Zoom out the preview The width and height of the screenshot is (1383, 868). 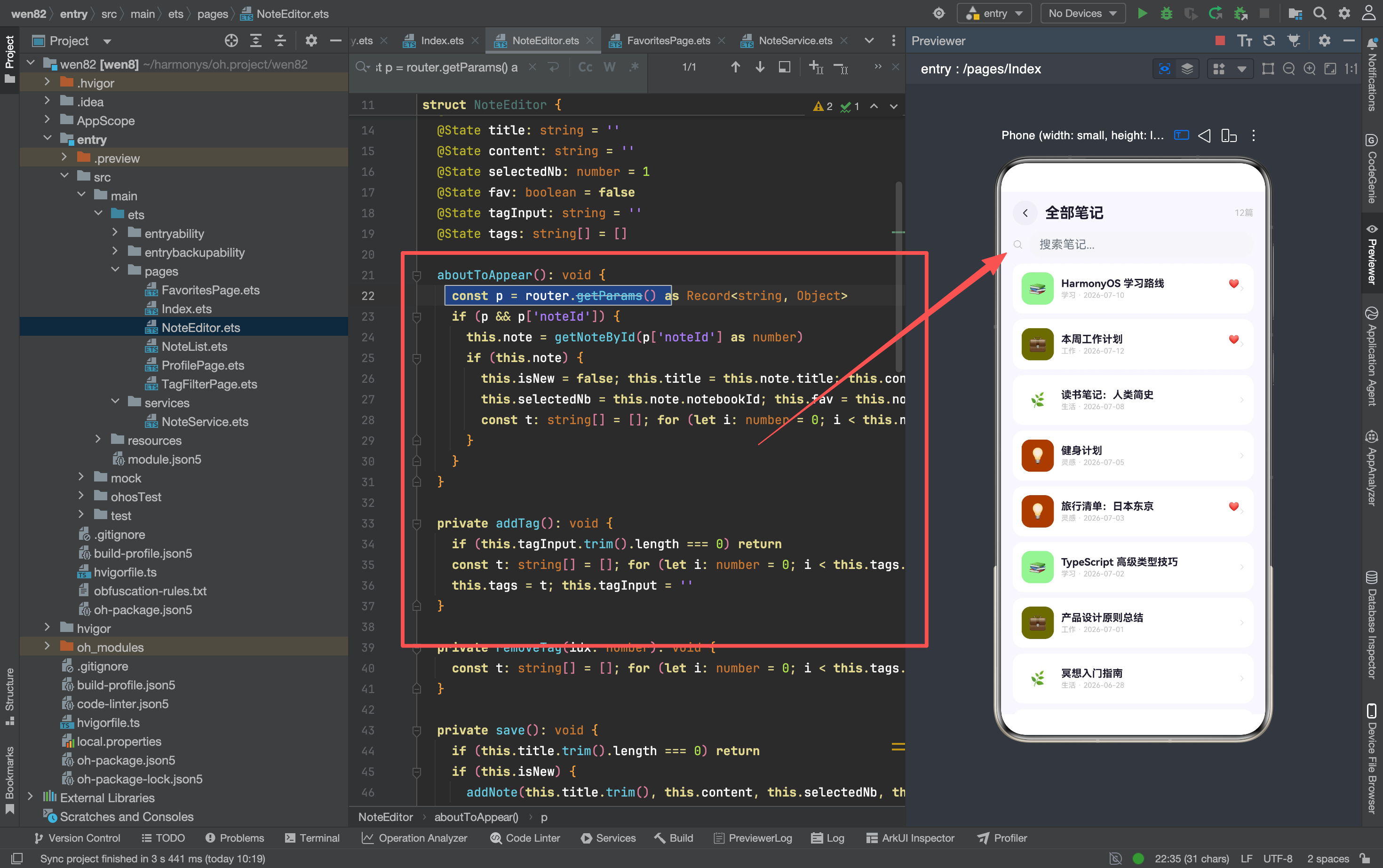click(1288, 69)
